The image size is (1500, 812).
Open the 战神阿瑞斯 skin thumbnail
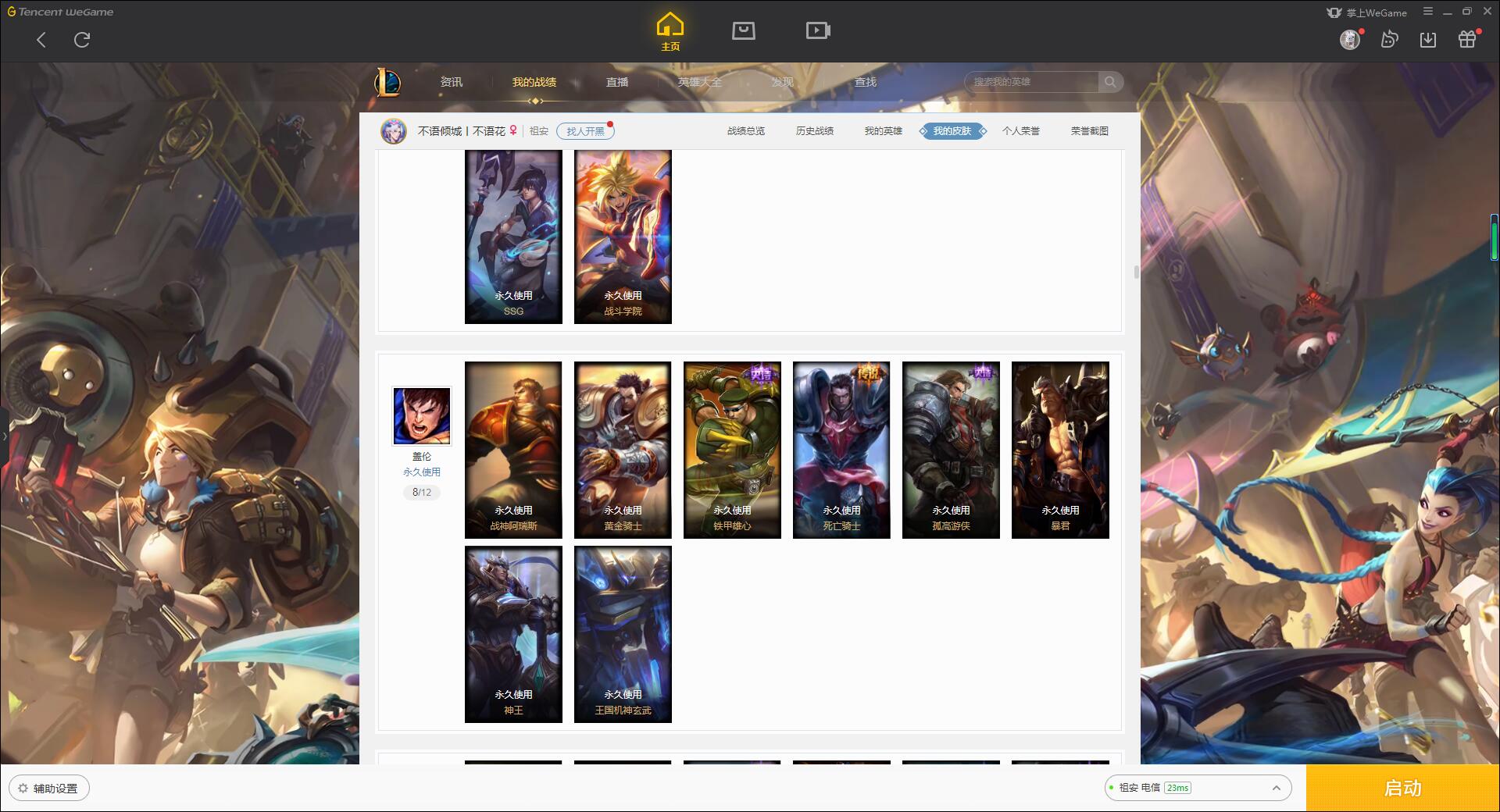(513, 450)
